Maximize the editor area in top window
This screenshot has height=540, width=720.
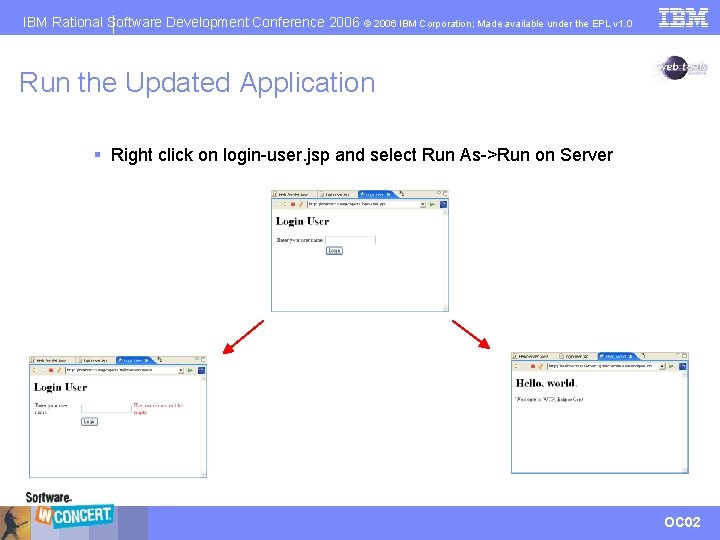pyautogui.click(x=445, y=193)
